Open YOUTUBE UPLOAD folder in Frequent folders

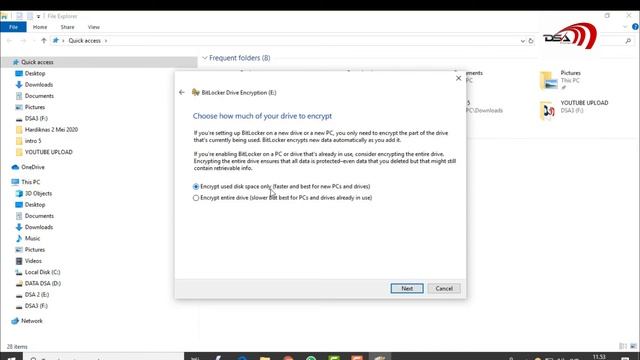pos(574,109)
